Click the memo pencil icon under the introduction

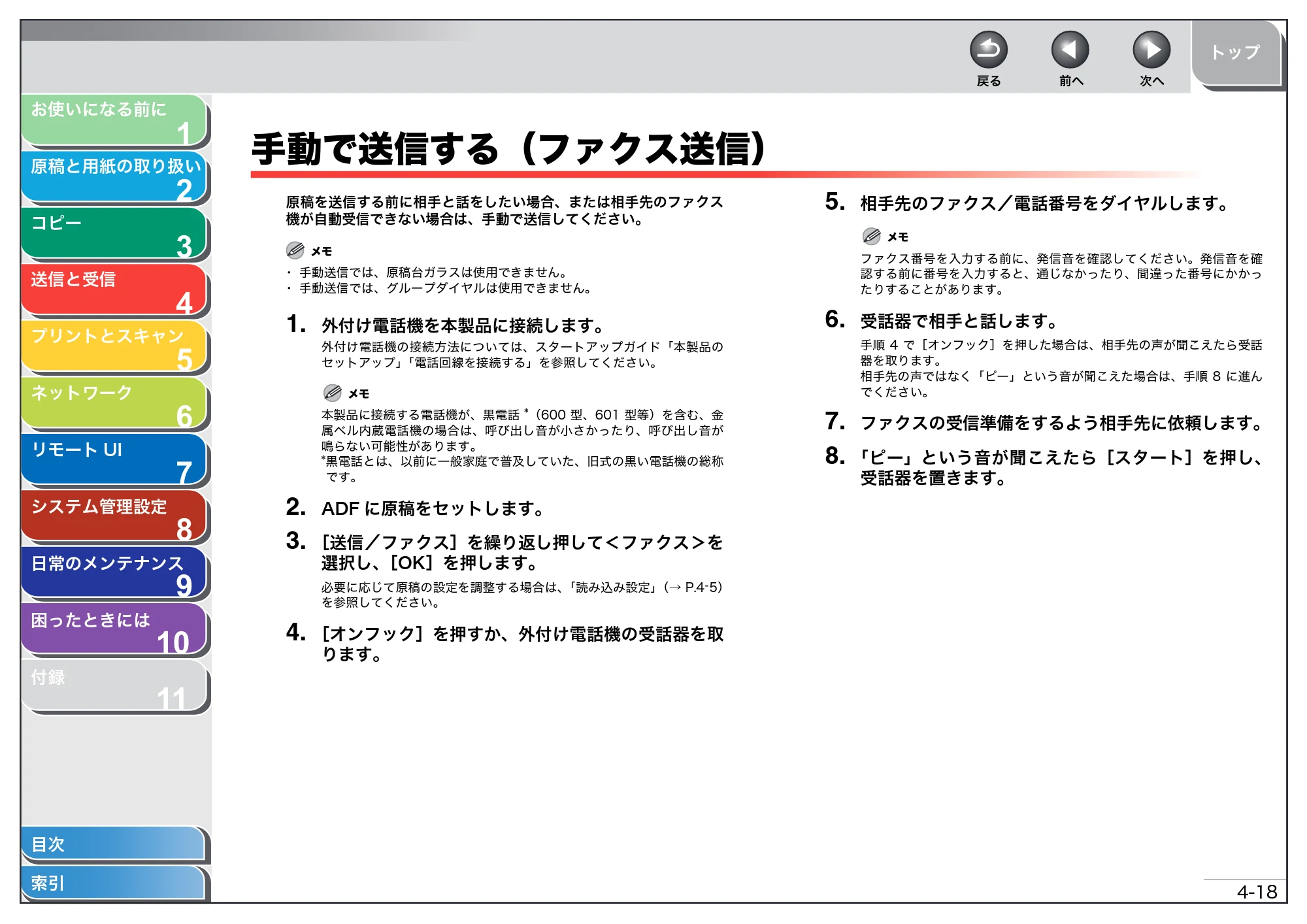point(295,250)
